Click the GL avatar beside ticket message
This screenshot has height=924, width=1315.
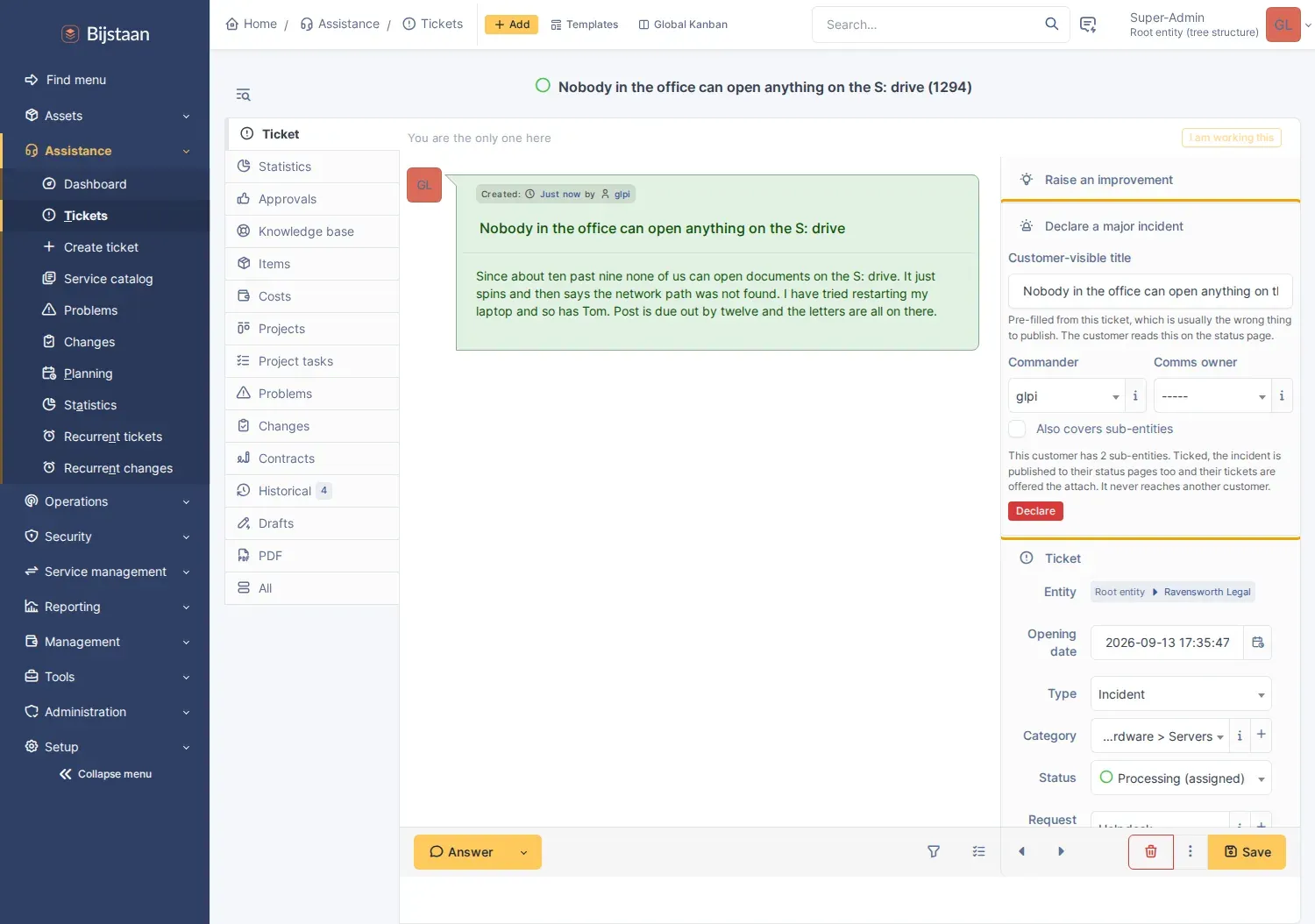tap(424, 185)
